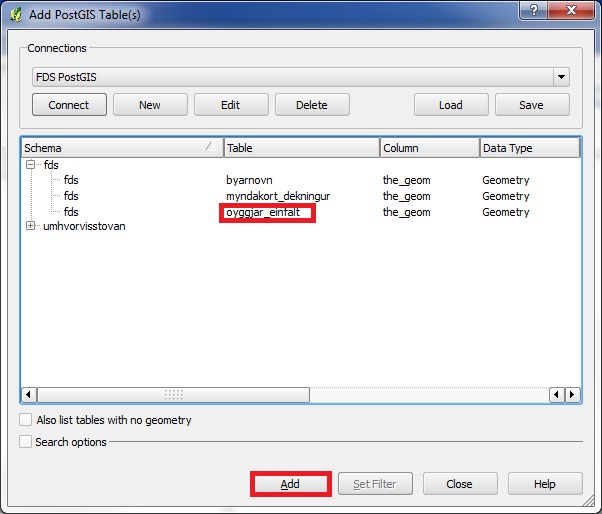Click the Help button
Viewport: 602px width, 514px height.
[545, 484]
